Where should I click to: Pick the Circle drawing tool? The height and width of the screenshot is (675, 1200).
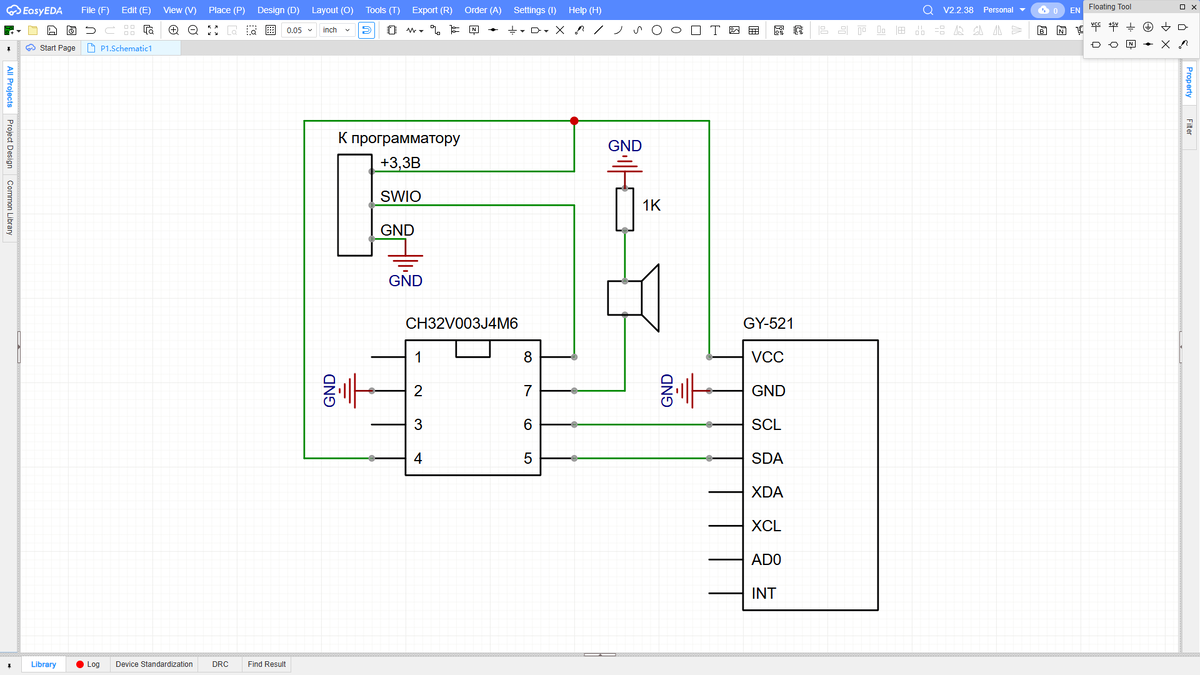[x=657, y=30]
